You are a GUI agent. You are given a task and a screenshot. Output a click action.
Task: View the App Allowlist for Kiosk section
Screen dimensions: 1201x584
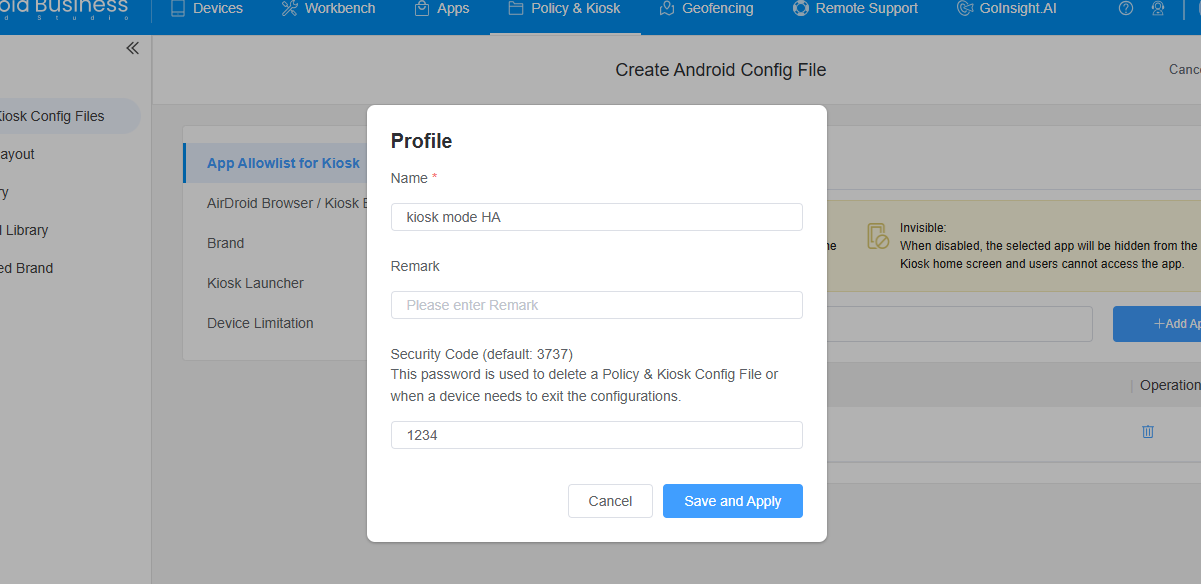284,162
